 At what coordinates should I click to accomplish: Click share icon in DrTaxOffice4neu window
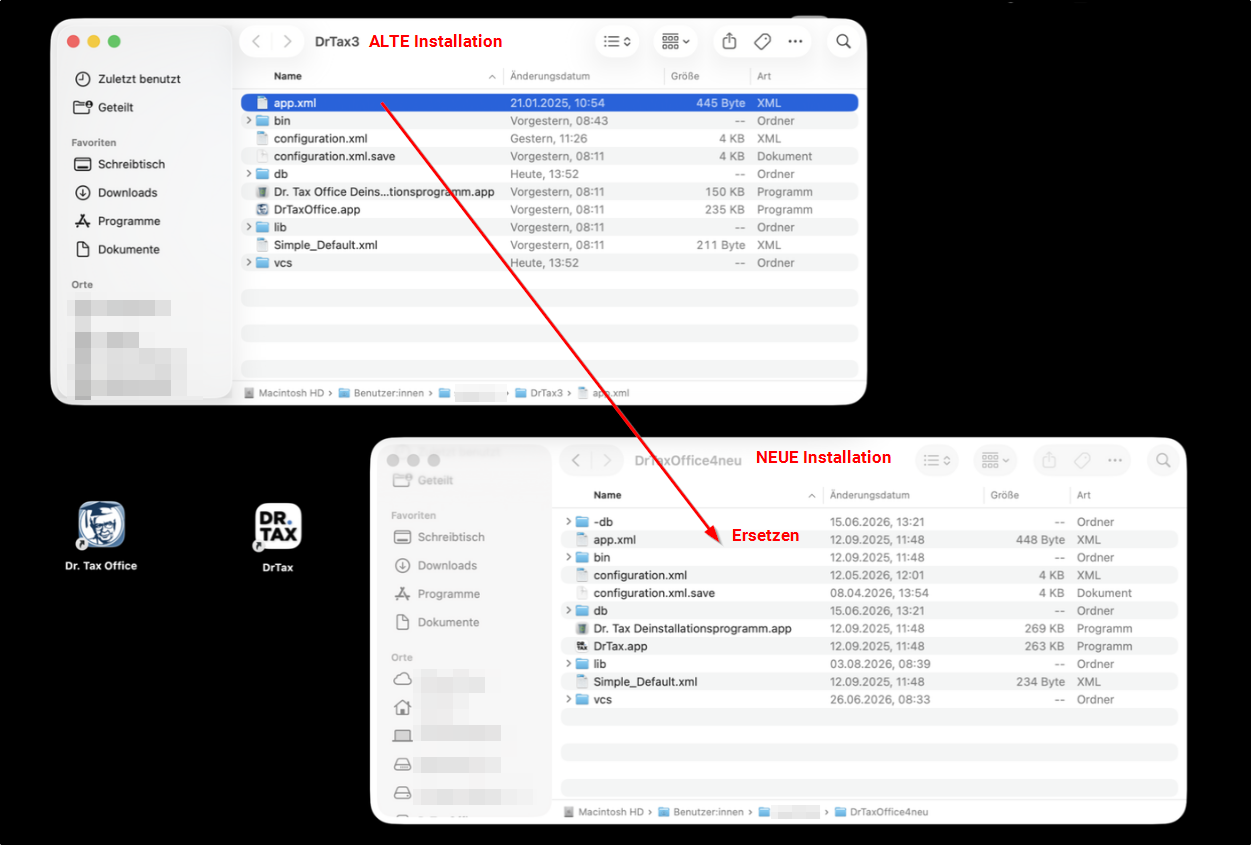(1049, 460)
